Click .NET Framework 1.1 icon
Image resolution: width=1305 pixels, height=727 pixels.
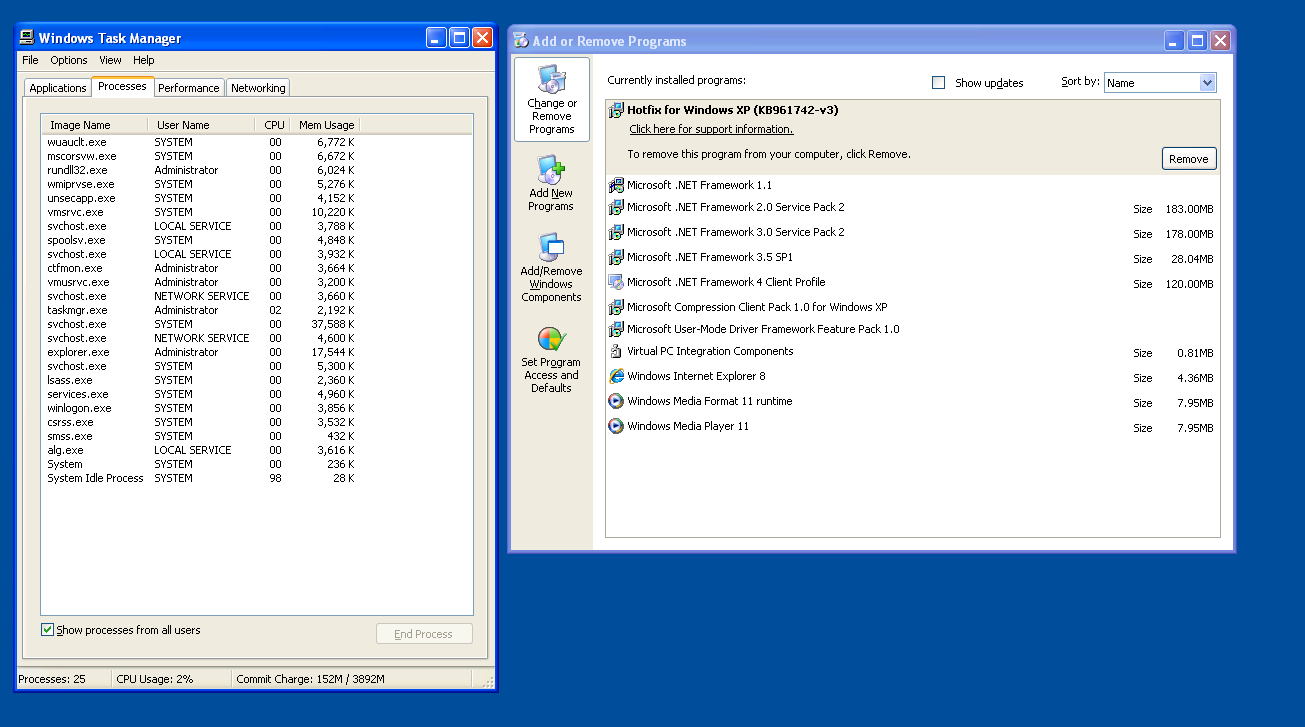(617, 185)
